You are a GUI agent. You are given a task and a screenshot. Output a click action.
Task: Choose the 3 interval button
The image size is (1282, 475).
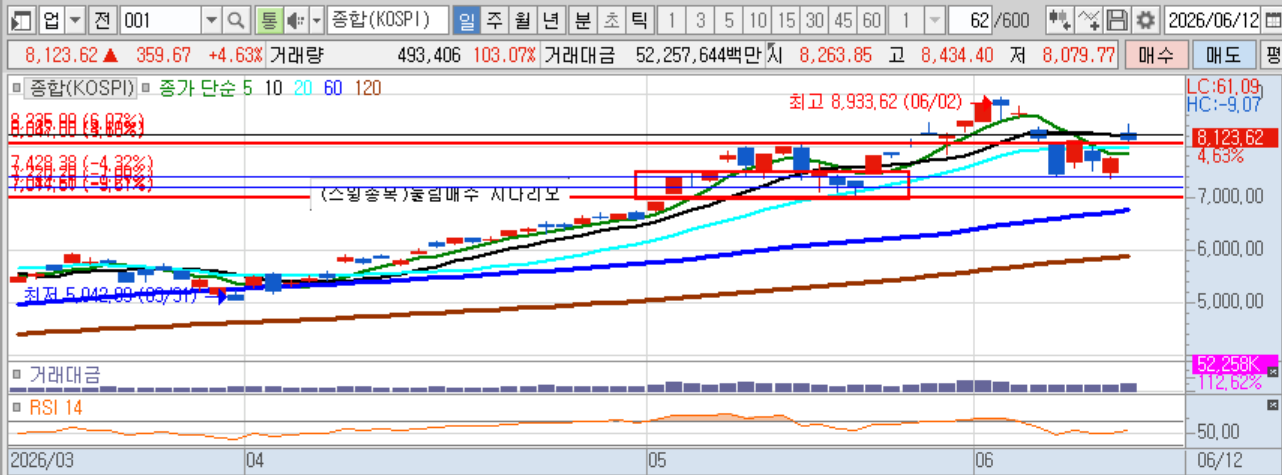point(701,20)
